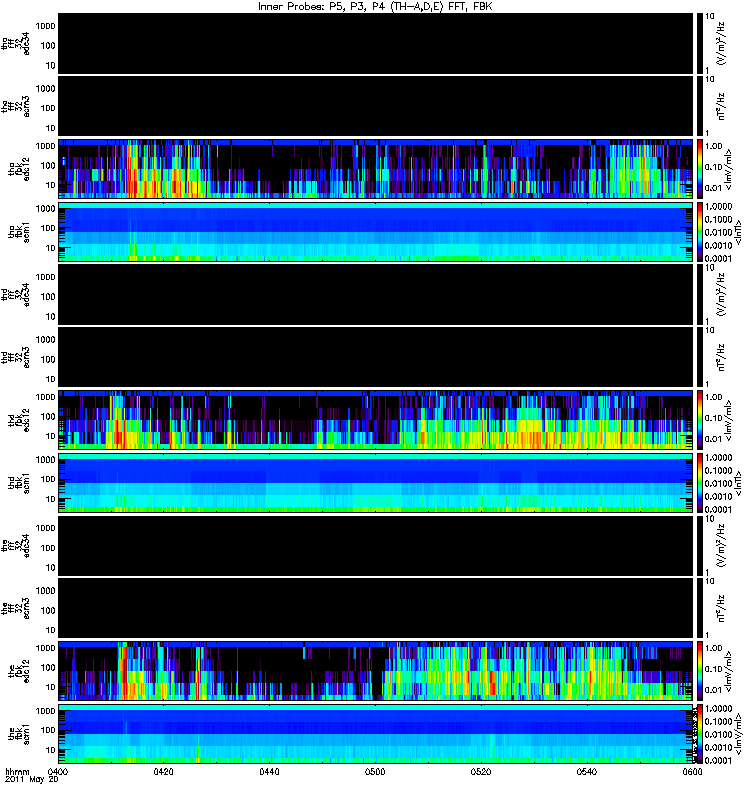
Task: Click the <|mV/m|> units label beside the edc12
Action: (729, 671)
